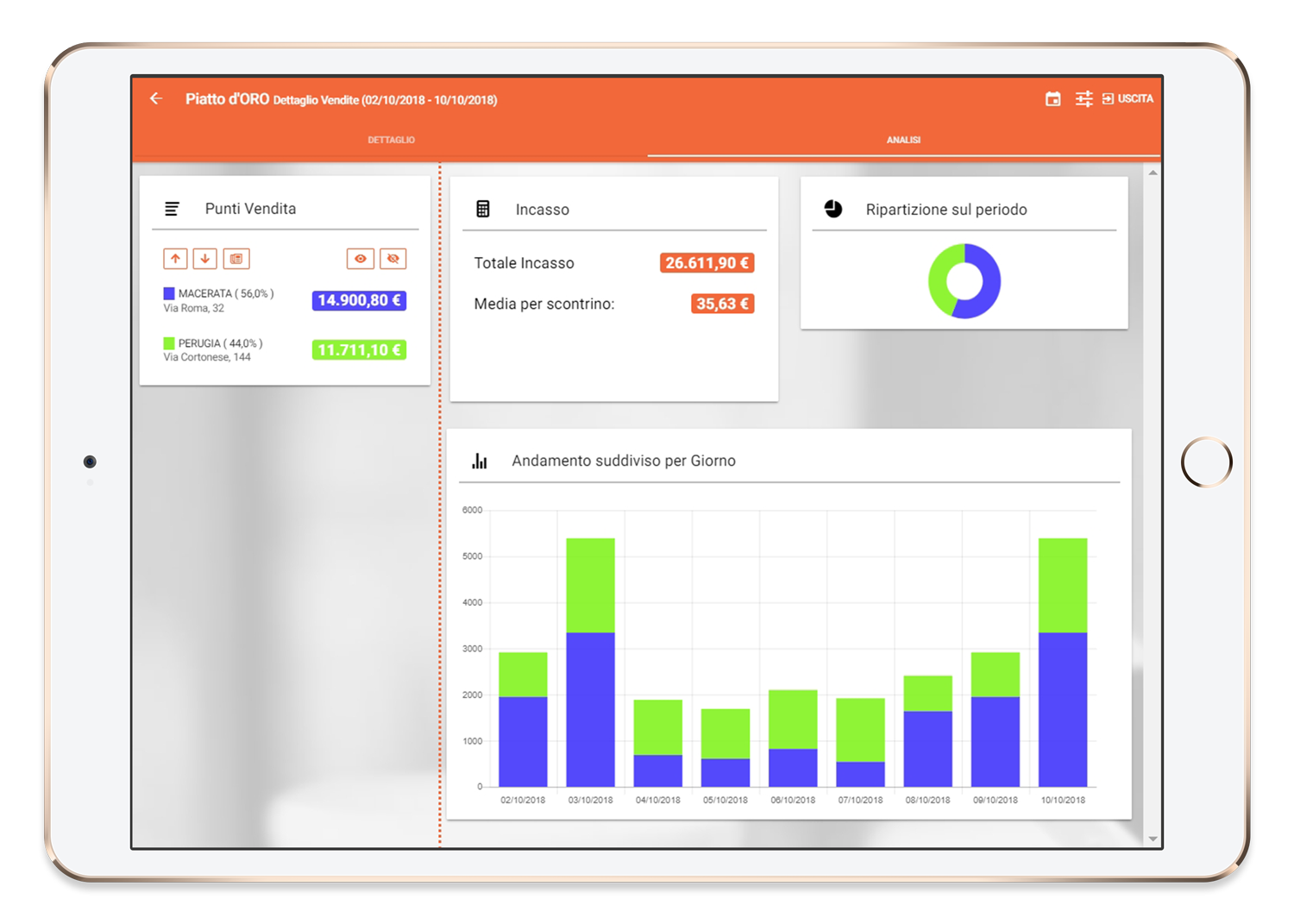Click the Incasso calculator icon

coord(483,210)
